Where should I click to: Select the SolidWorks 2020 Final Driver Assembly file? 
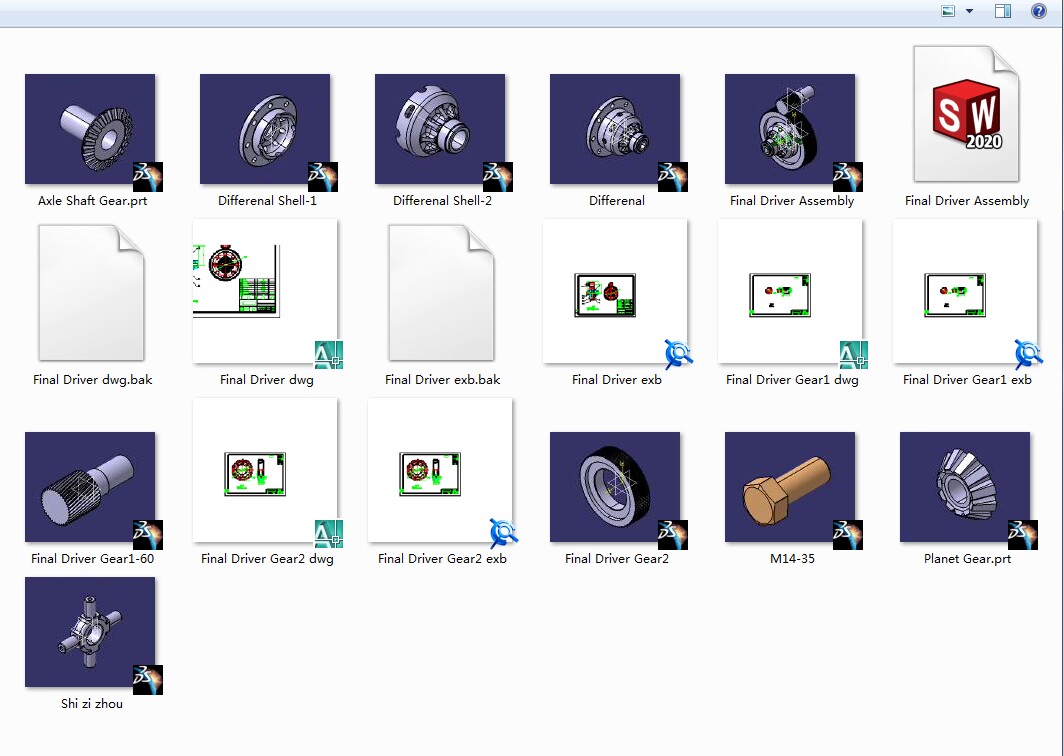click(966, 114)
